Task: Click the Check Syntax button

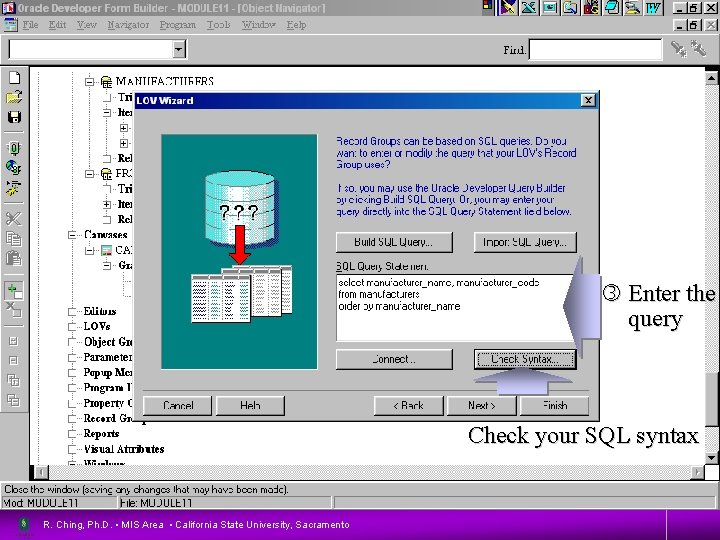Action: click(x=525, y=359)
